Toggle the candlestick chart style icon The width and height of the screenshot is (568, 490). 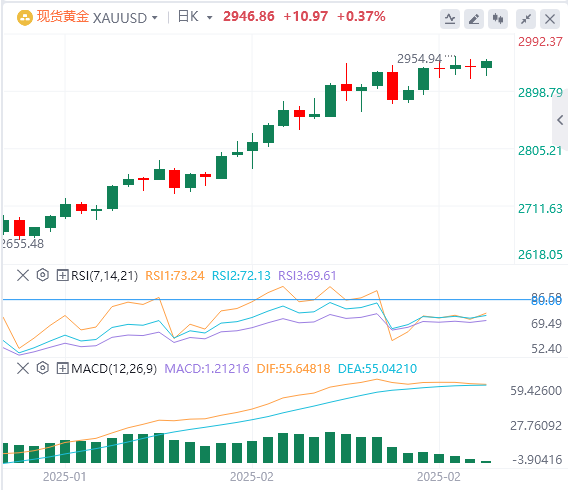[498, 18]
